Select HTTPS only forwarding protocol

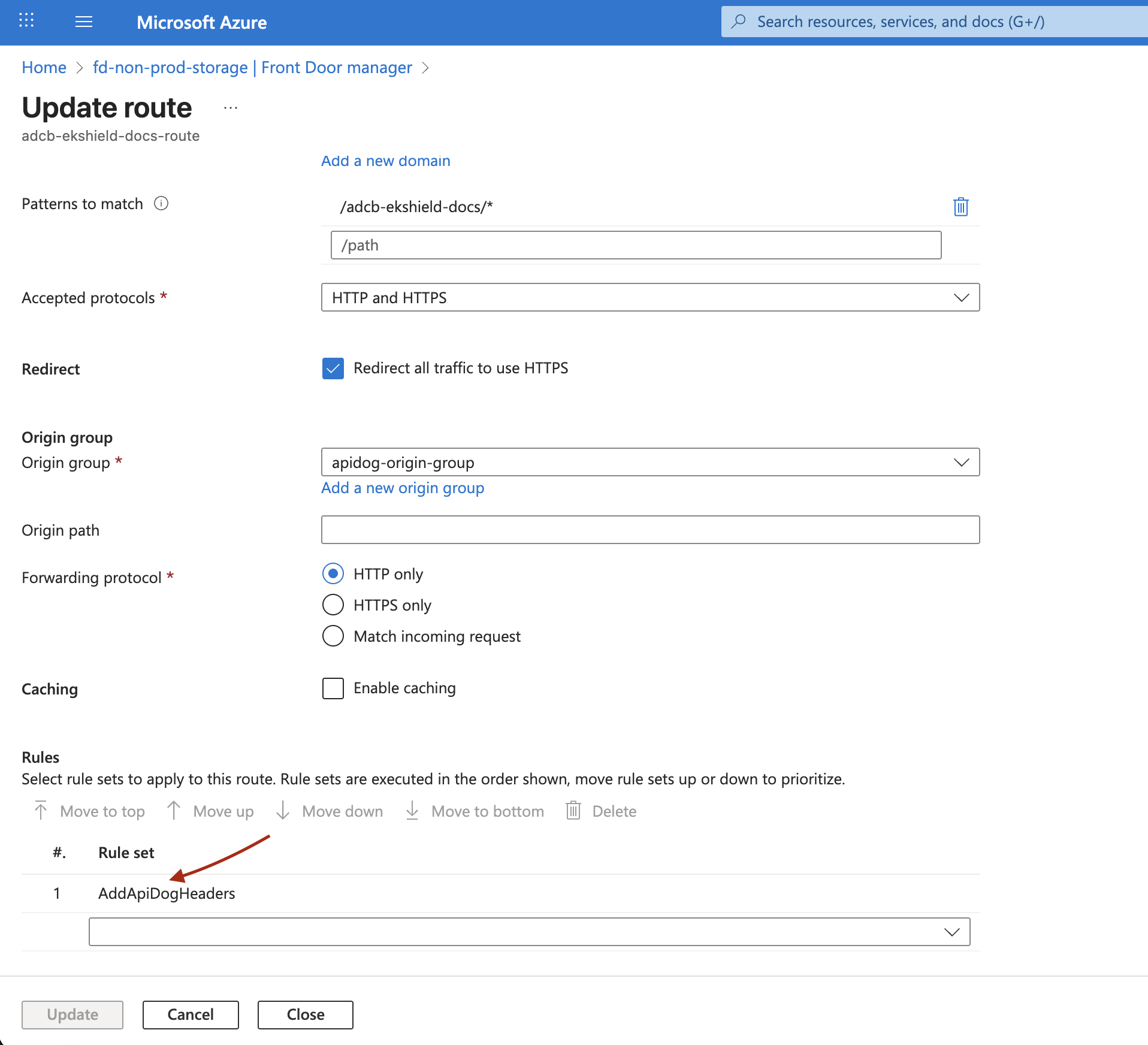pyautogui.click(x=333, y=605)
